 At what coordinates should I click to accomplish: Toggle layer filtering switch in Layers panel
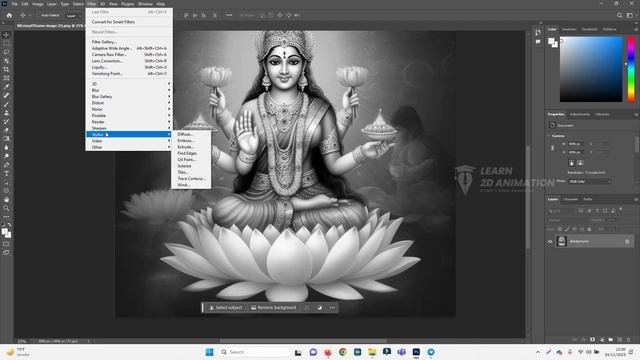(x=621, y=210)
